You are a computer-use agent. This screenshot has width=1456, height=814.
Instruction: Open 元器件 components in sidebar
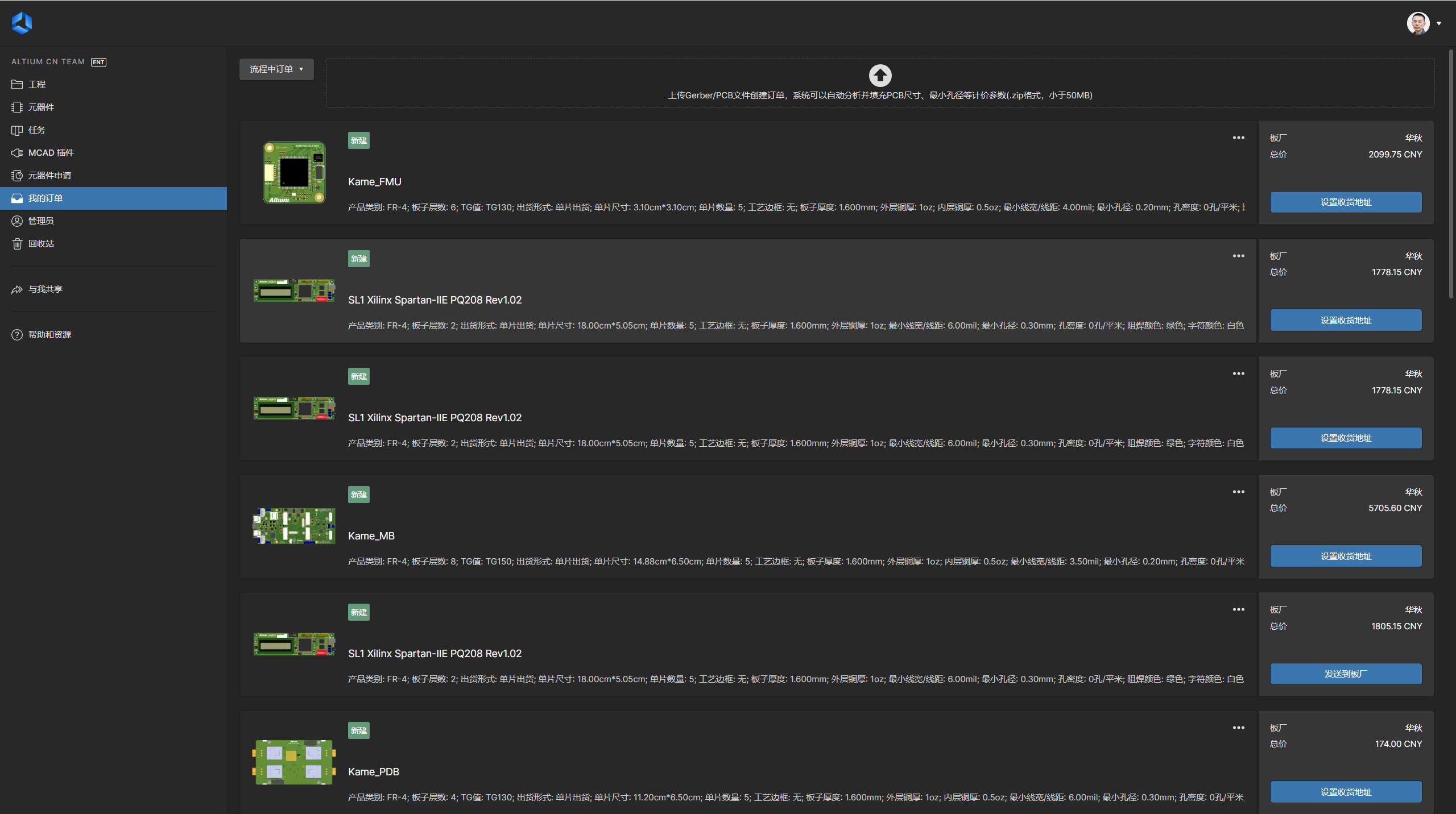tap(41, 107)
